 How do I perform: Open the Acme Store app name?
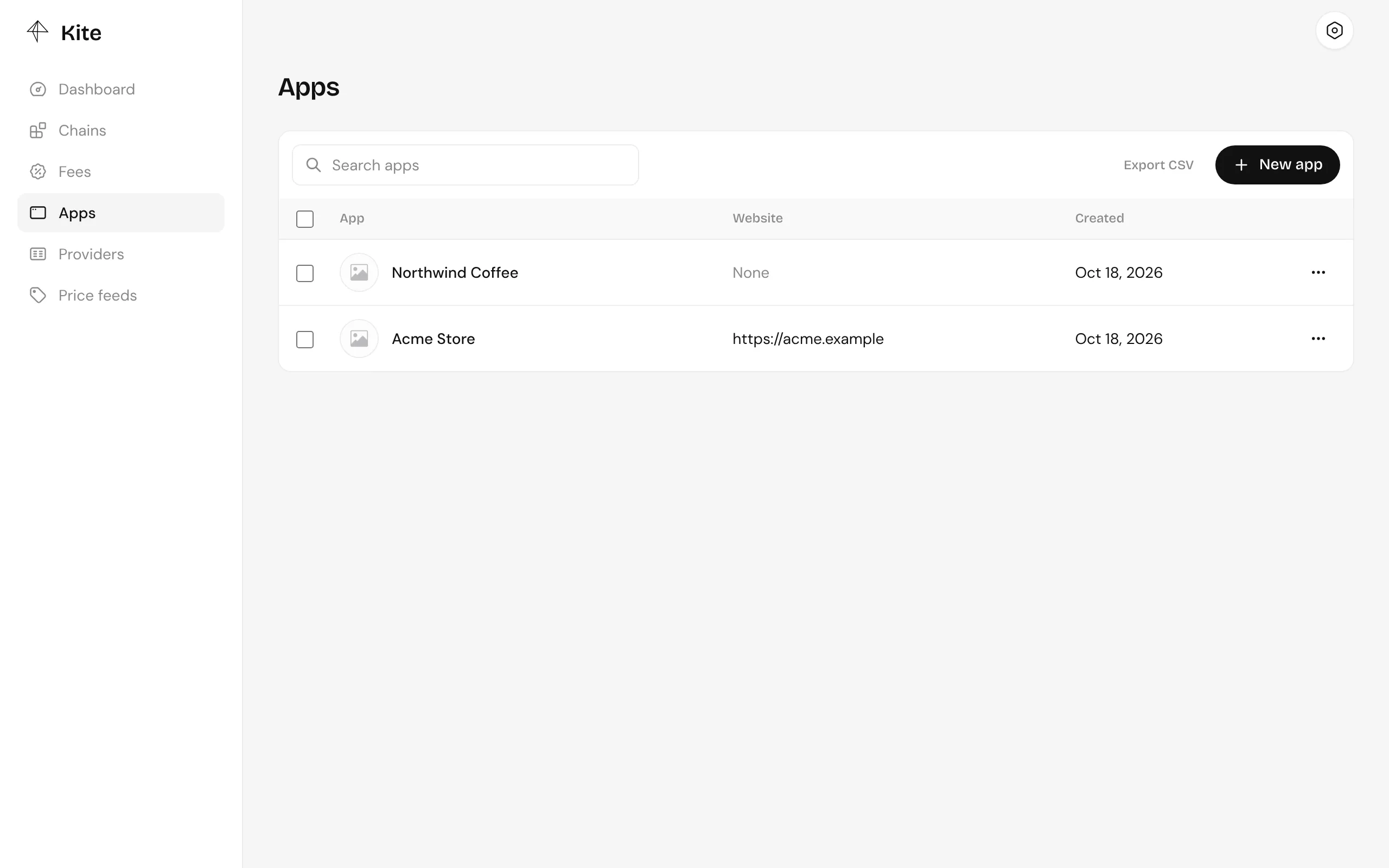point(434,339)
